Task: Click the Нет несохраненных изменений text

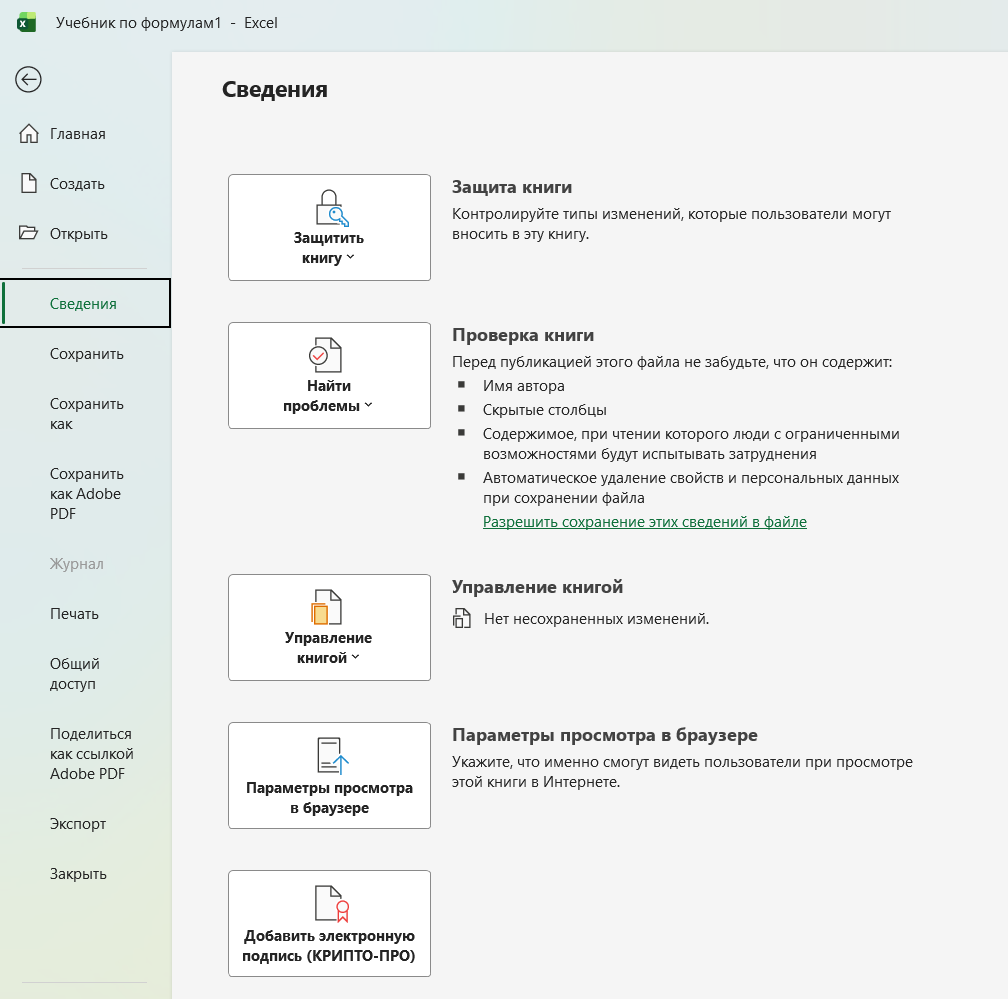Action: click(597, 619)
